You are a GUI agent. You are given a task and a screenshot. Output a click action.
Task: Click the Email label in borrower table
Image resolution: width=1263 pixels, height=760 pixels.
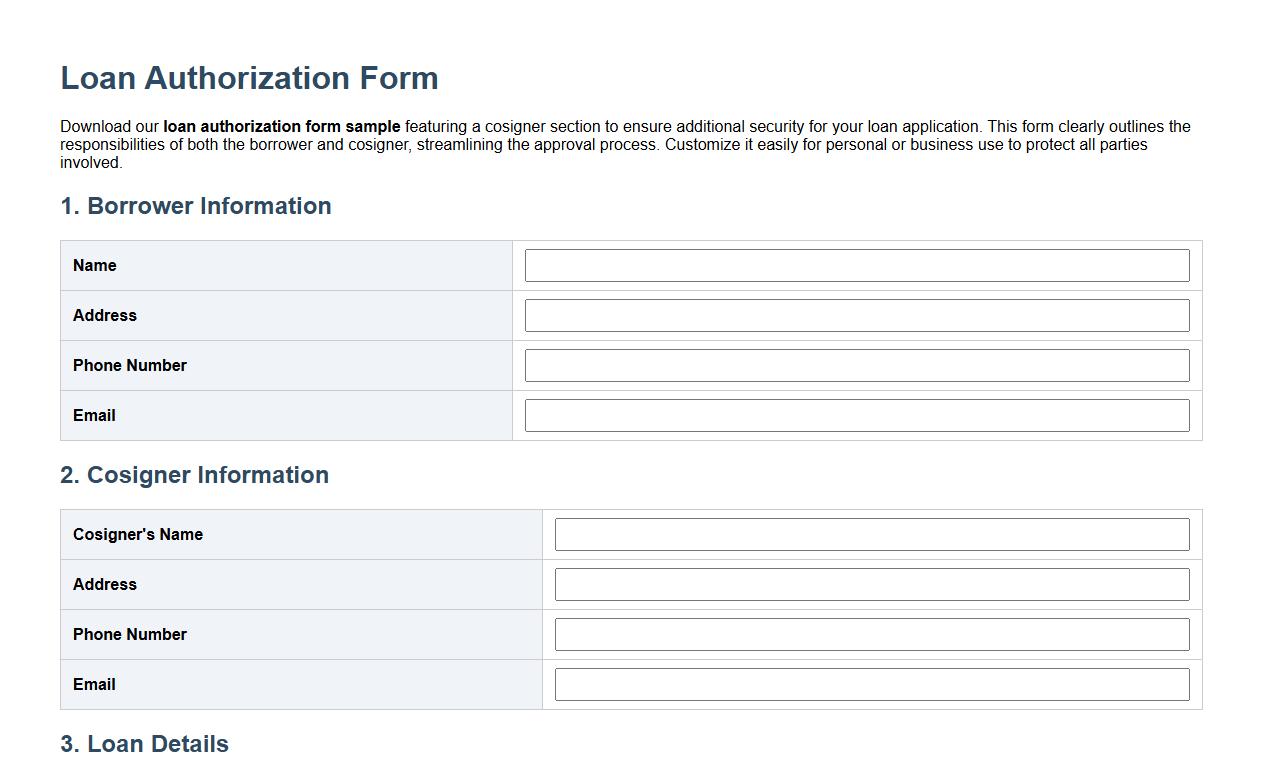click(x=94, y=415)
